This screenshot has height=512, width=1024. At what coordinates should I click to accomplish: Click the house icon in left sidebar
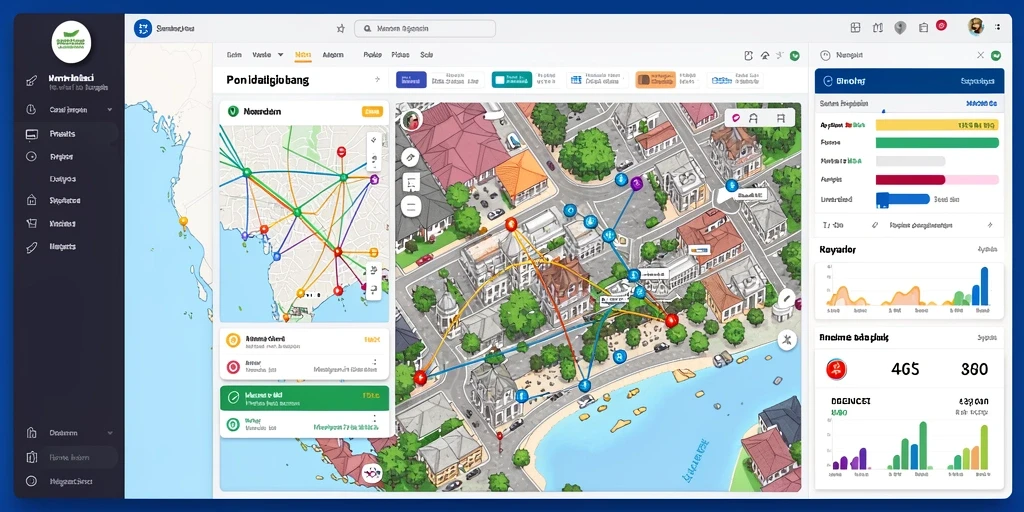(x=31, y=200)
